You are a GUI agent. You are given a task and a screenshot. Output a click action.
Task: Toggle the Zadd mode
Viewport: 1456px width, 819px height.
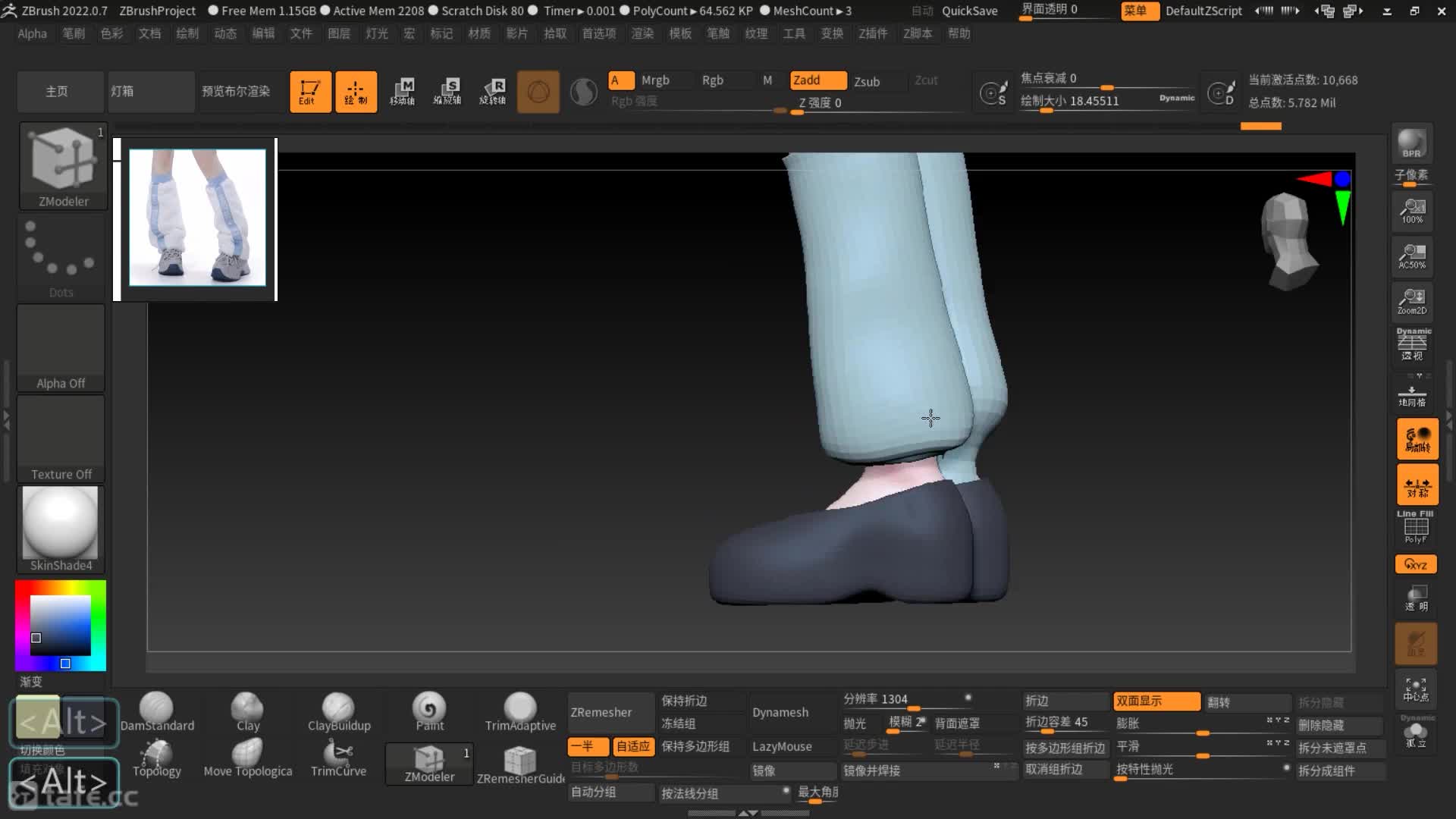pos(817,80)
